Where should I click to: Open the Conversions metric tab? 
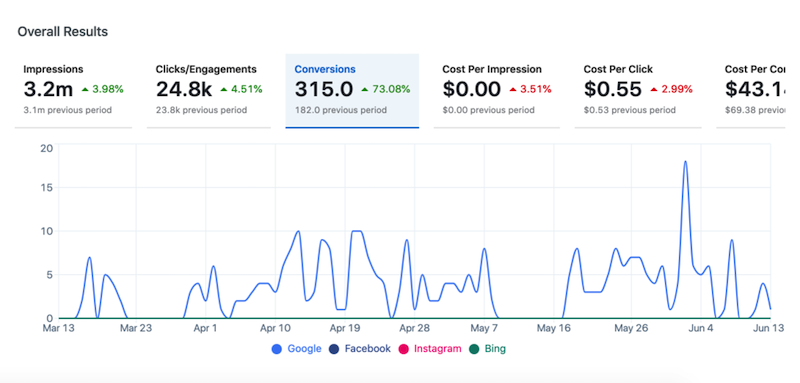[x=352, y=91]
